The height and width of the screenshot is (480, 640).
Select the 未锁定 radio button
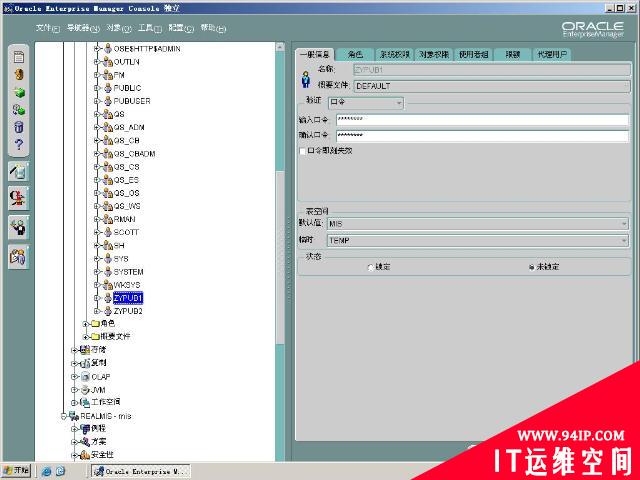tap(531, 267)
